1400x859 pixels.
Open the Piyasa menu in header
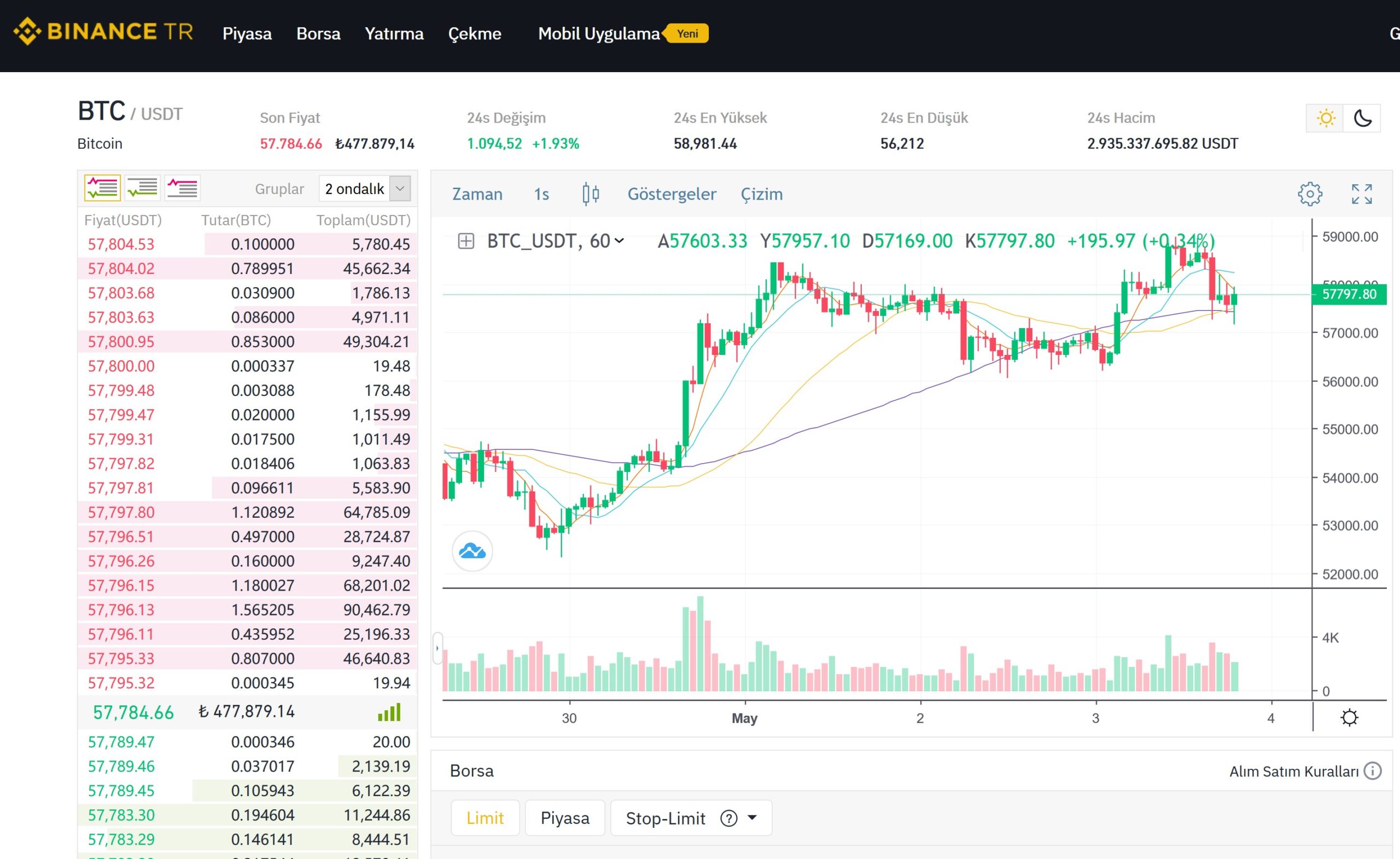coord(247,33)
